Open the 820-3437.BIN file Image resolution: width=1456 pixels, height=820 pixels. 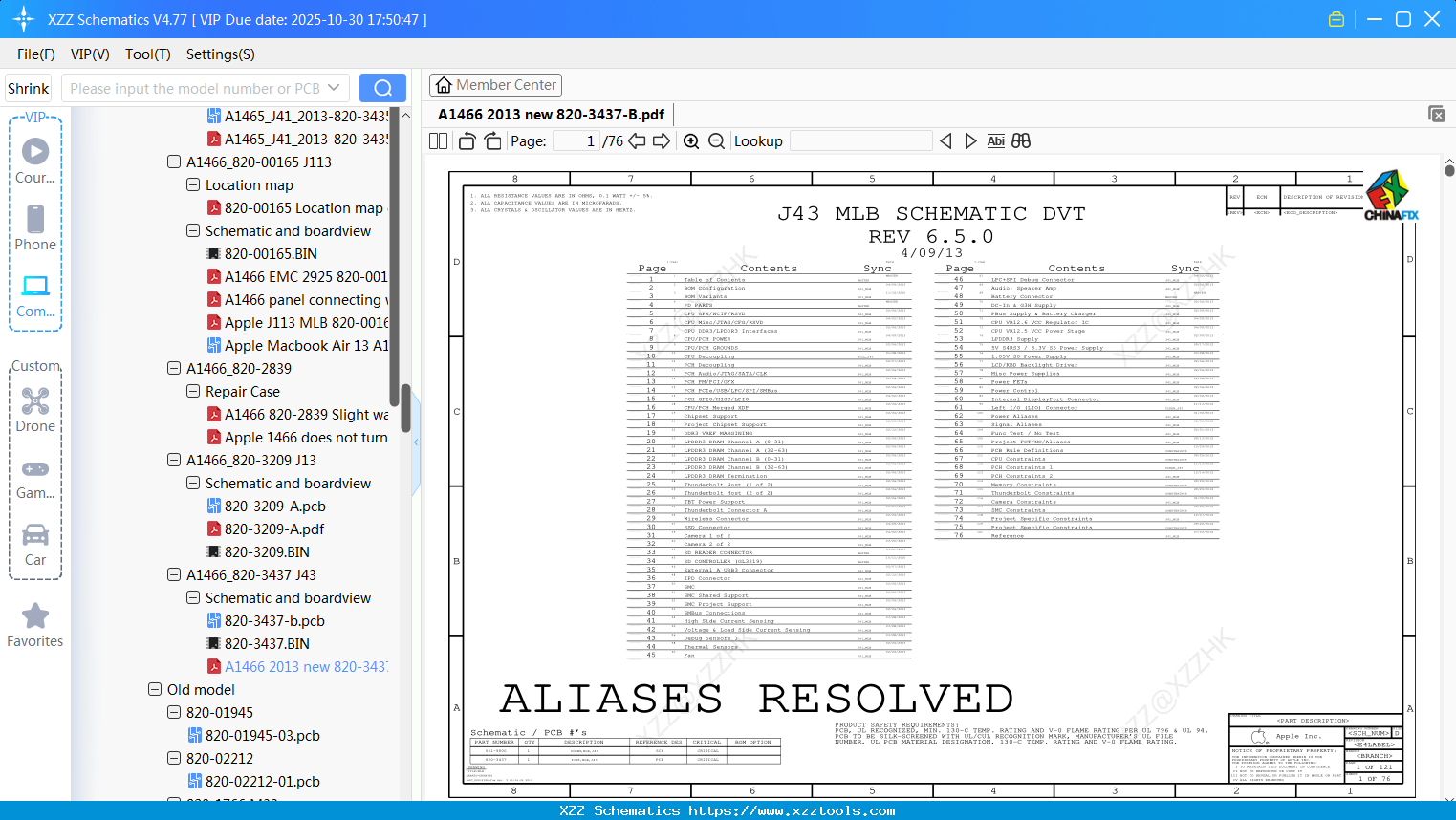258,644
